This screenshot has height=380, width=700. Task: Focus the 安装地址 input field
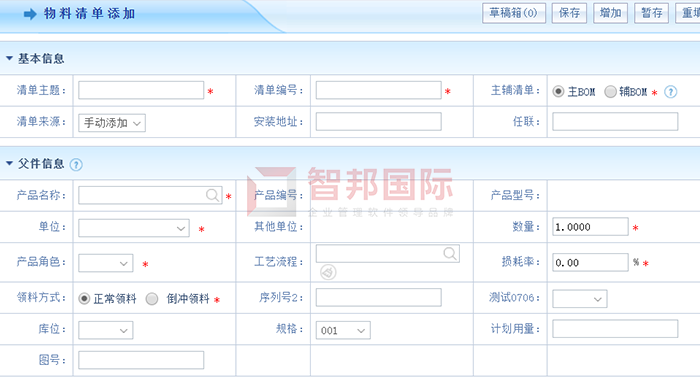click(379, 121)
